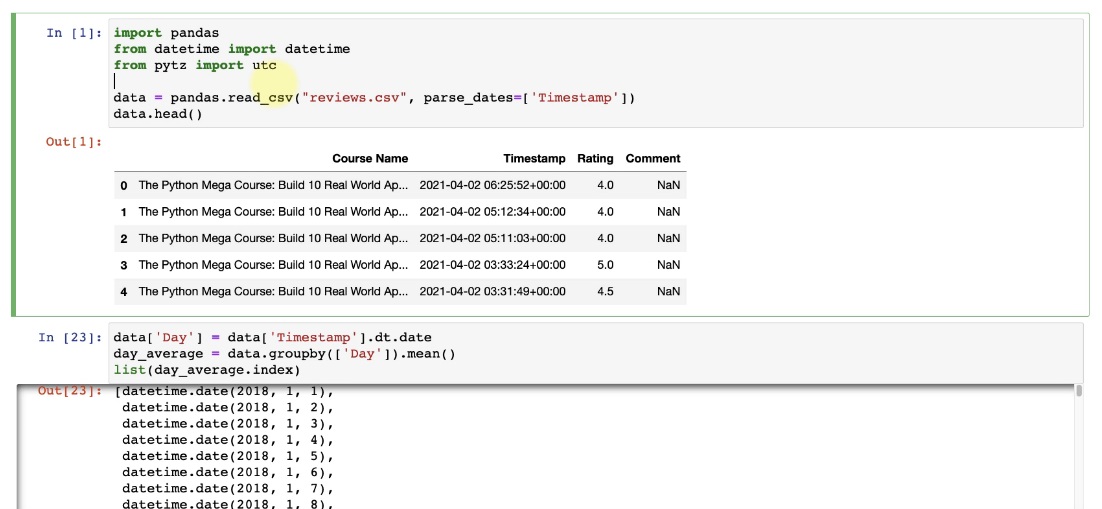1102x509 pixels.
Task: Click the row index 1 in the dataframe
Action: point(124,212)
